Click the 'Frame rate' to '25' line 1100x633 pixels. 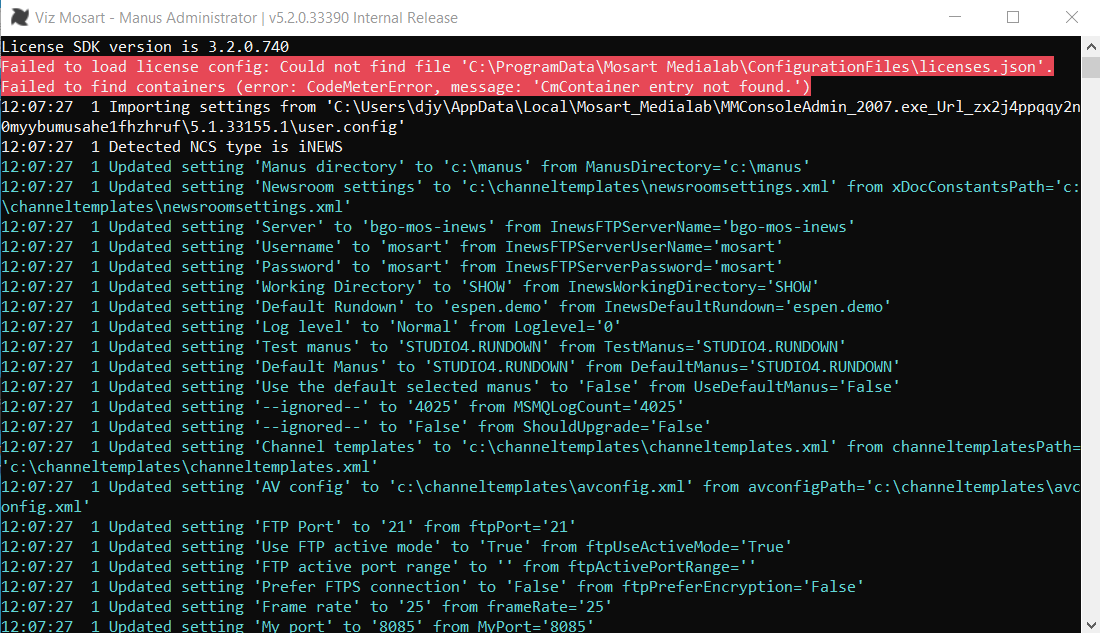point(306,607)
